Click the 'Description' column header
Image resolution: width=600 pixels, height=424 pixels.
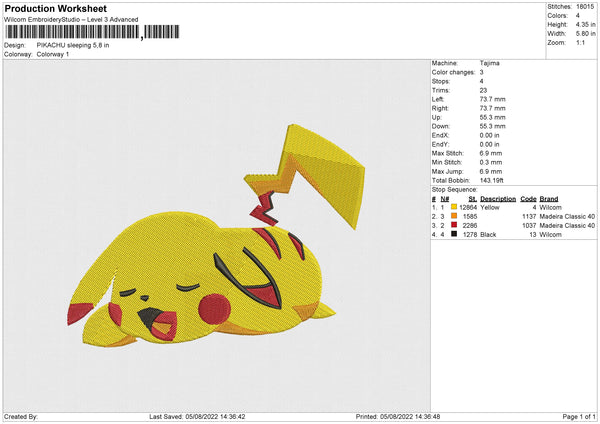tap(498, 199)
